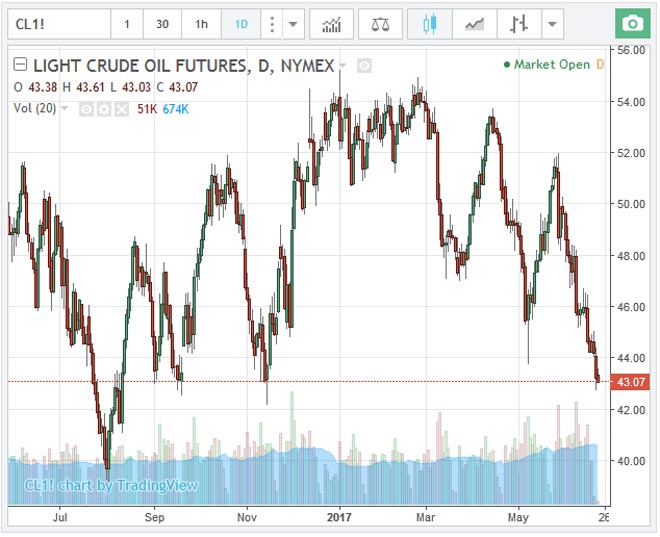
Task: Click the Compare scales icon
Action: tap(380, 23)
